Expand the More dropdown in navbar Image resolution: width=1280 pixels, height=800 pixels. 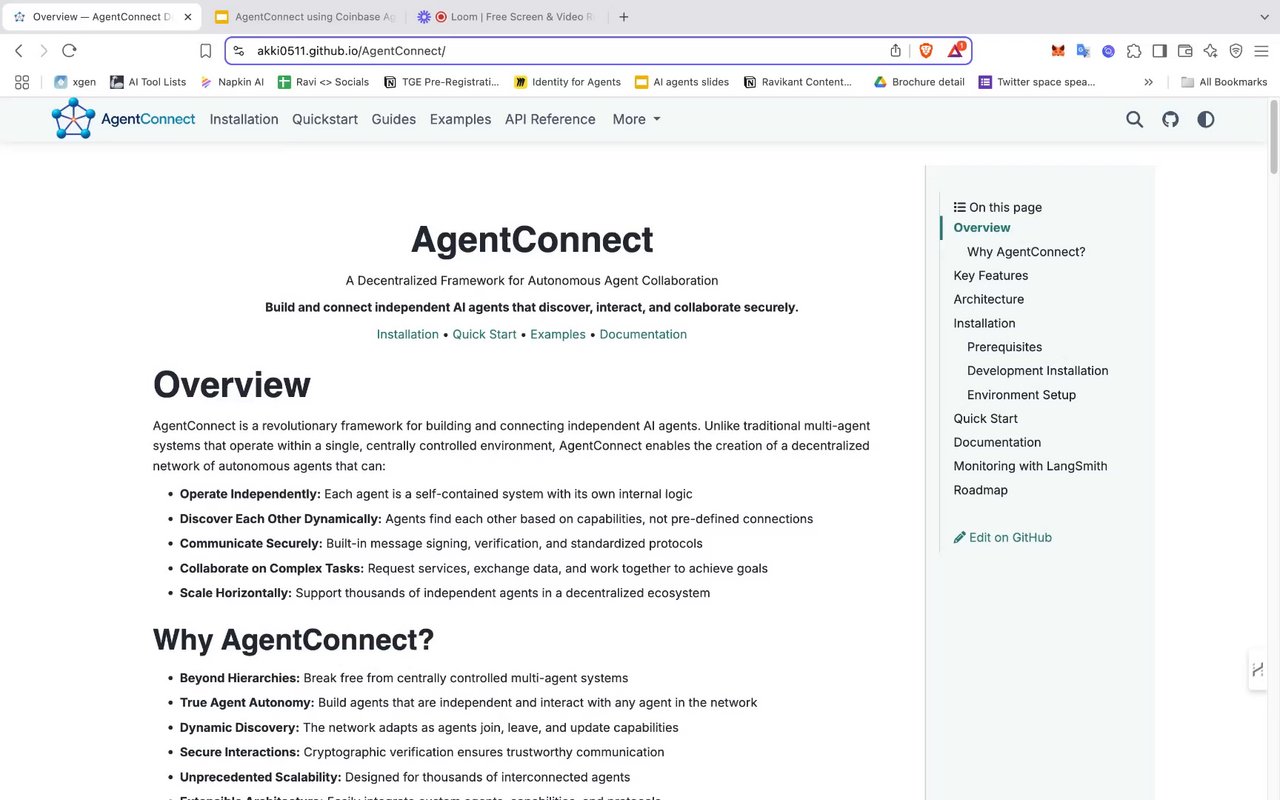tap(637, 119)
